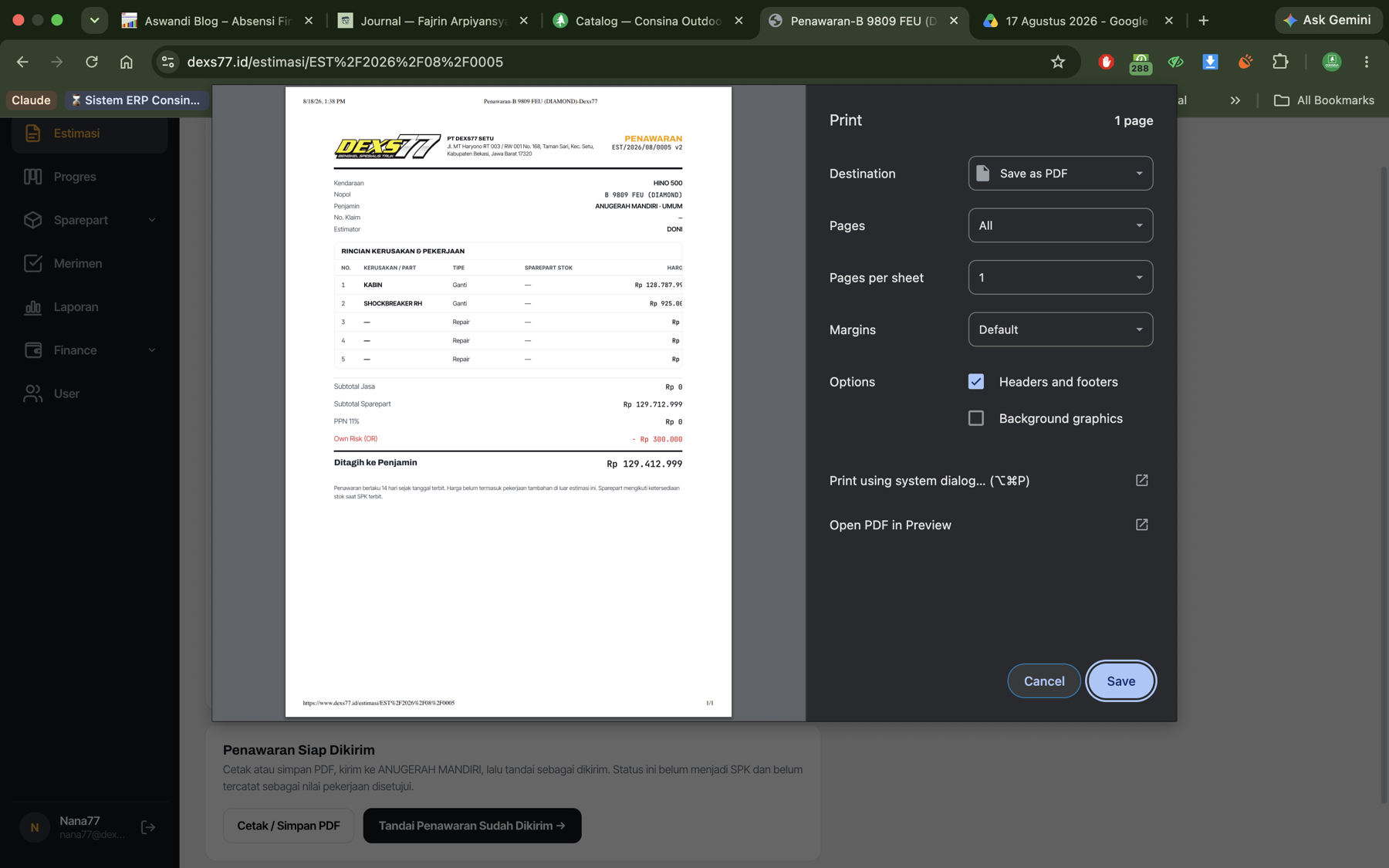Expand the Finance sidebar submenu chevron
Screen dimensions: 1389x868
point(152,350)
